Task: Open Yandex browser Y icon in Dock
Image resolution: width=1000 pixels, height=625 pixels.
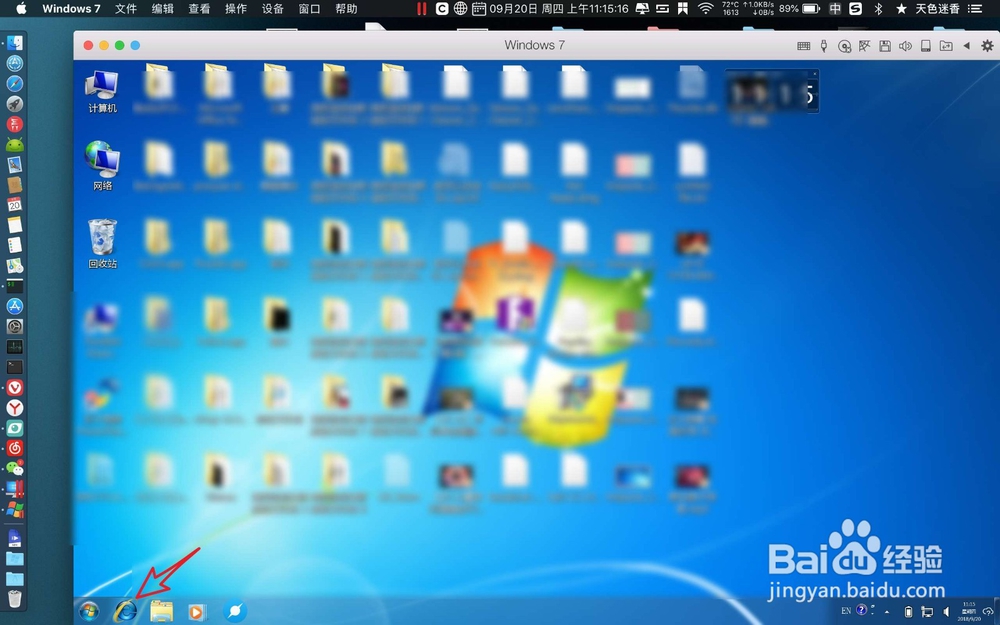Action: 15,408
